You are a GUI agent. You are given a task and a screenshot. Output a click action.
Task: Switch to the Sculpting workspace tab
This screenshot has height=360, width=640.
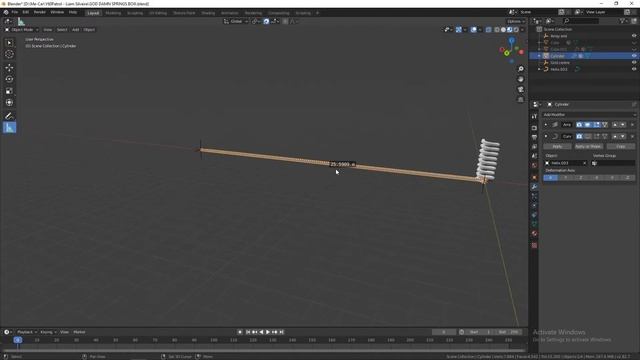pos(135,13)
